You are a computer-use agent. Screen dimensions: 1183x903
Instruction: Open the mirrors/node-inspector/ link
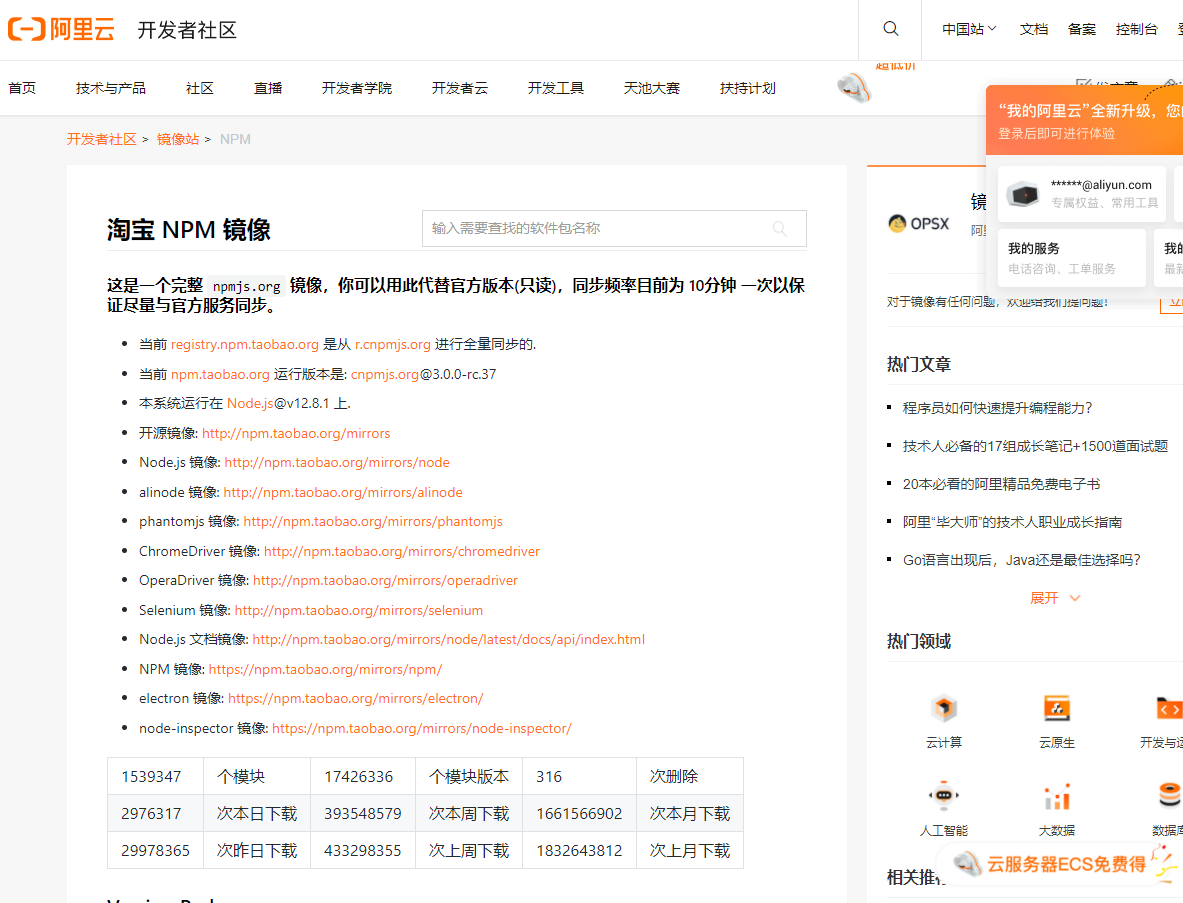[422, 728]
